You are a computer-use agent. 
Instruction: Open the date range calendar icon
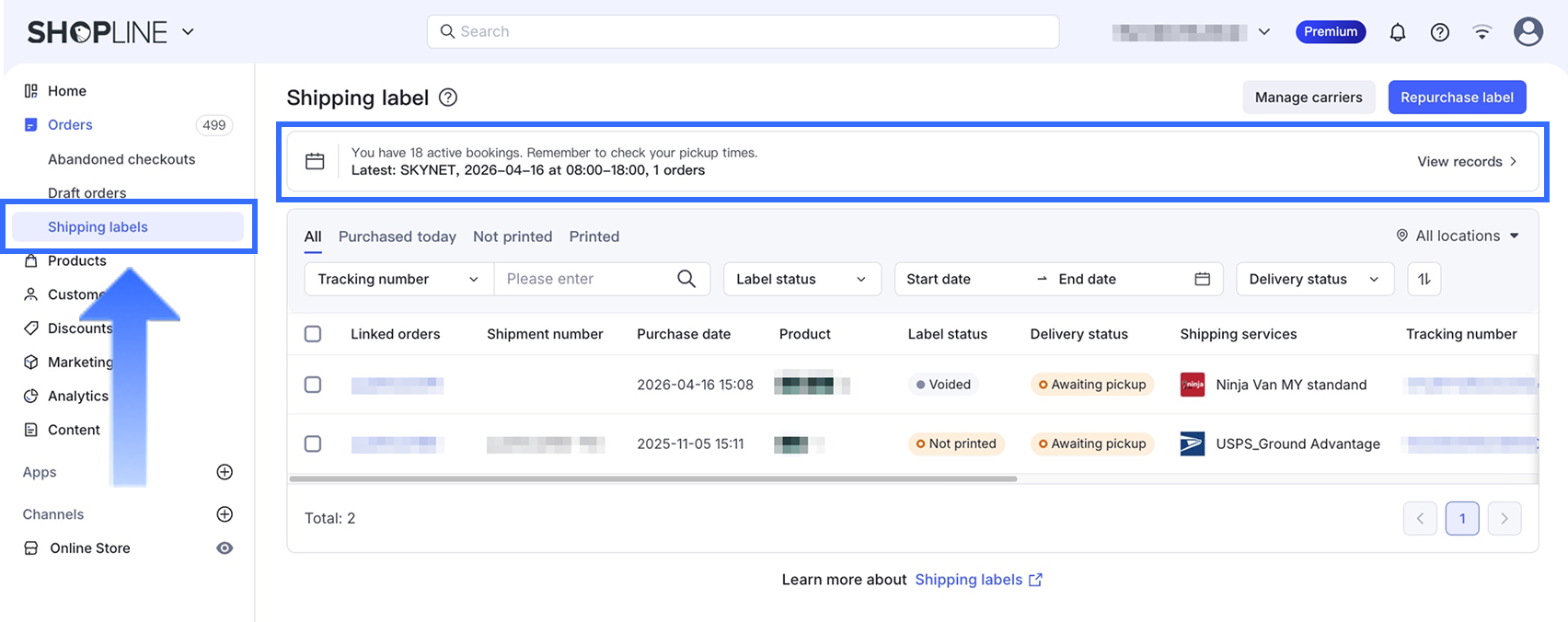coord(1202,279)
